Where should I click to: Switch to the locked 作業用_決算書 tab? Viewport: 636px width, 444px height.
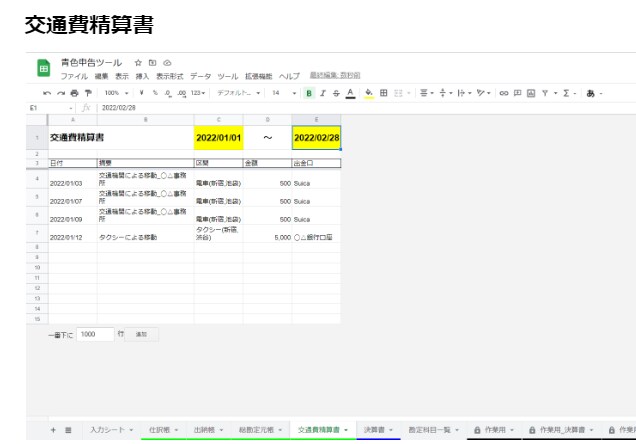click(562, 430)
